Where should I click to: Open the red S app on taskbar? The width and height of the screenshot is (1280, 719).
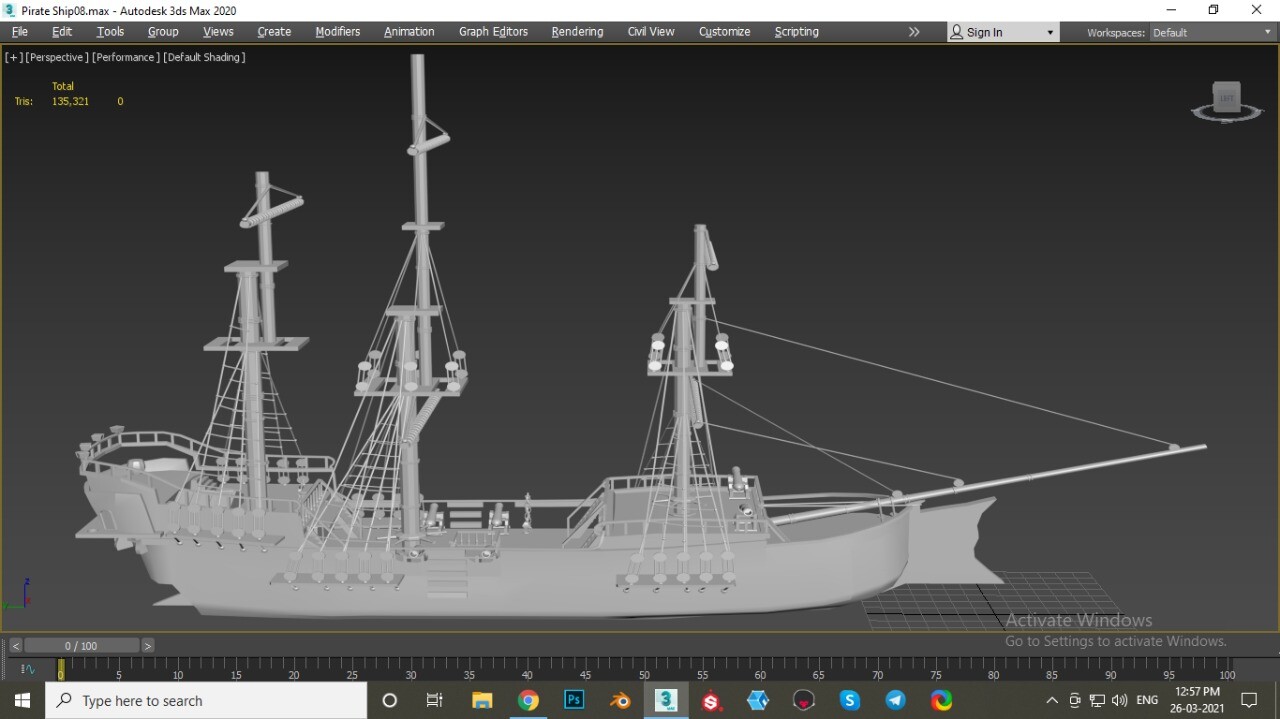pos(712,700)
